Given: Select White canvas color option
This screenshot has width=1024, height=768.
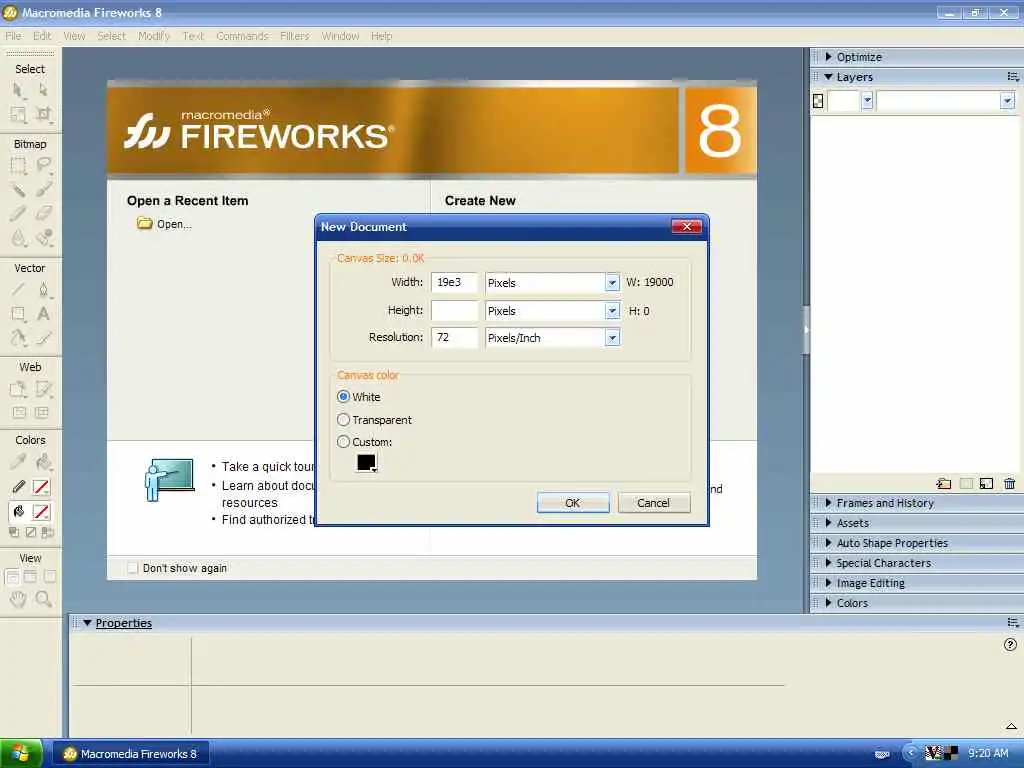Looking at the screenshot, I should coord(358,396).
